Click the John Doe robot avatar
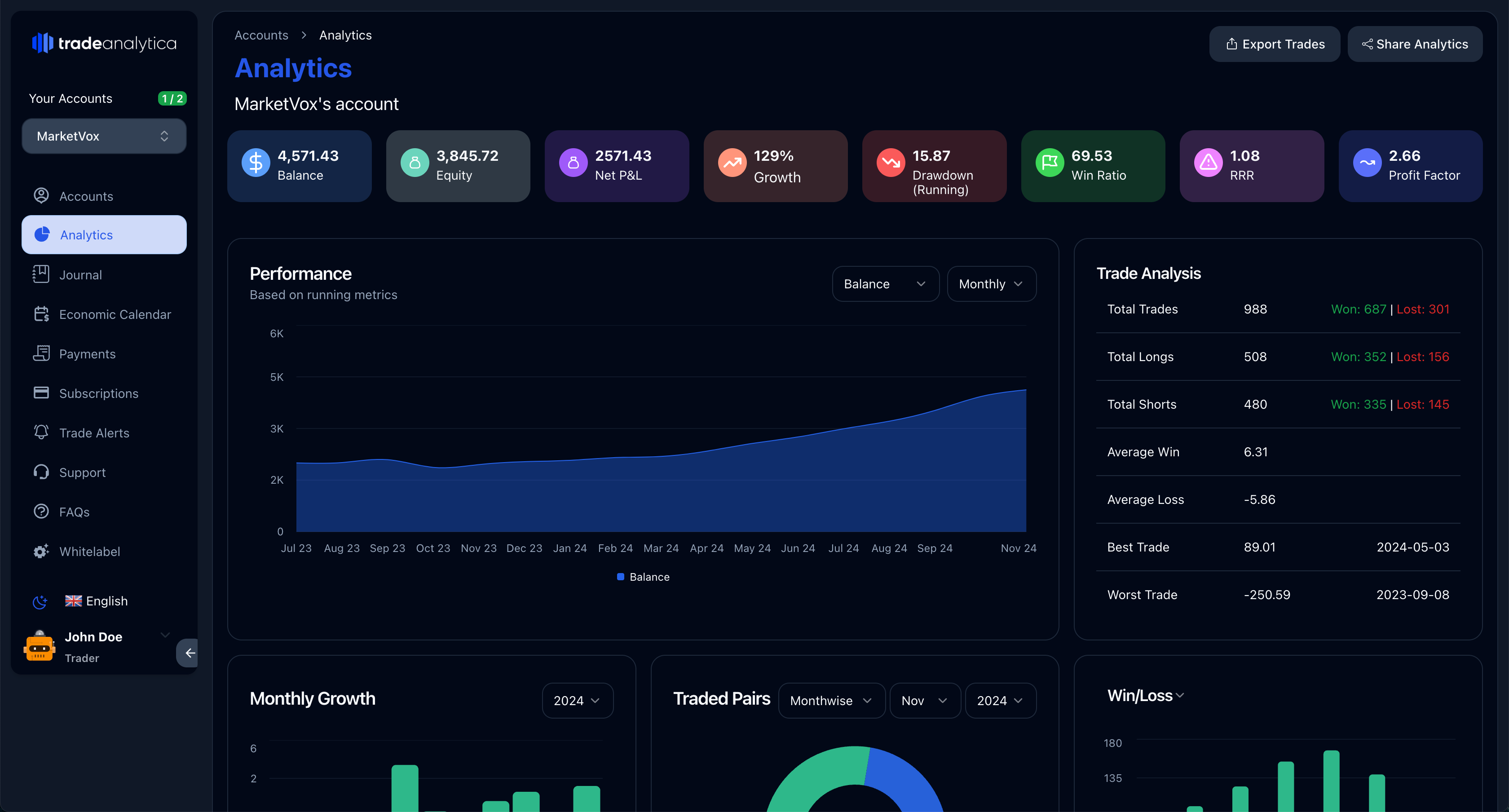 39,646
